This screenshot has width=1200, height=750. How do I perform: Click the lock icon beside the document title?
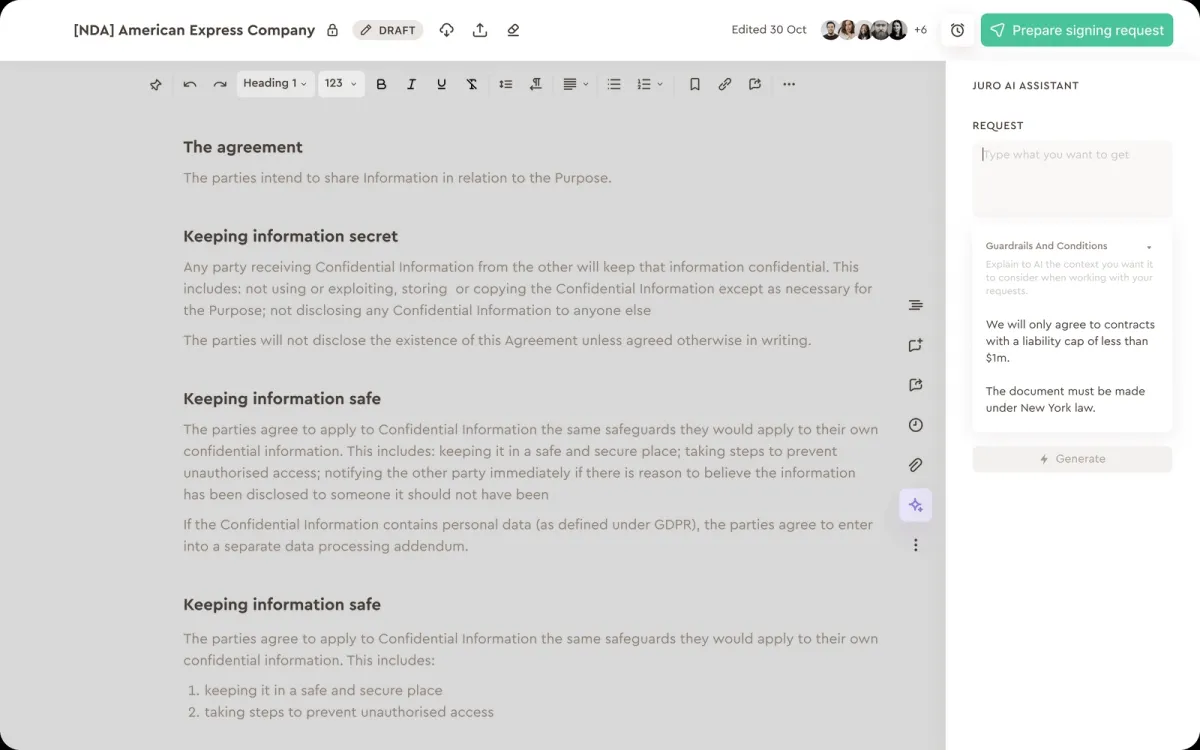[x=332, y=30]
